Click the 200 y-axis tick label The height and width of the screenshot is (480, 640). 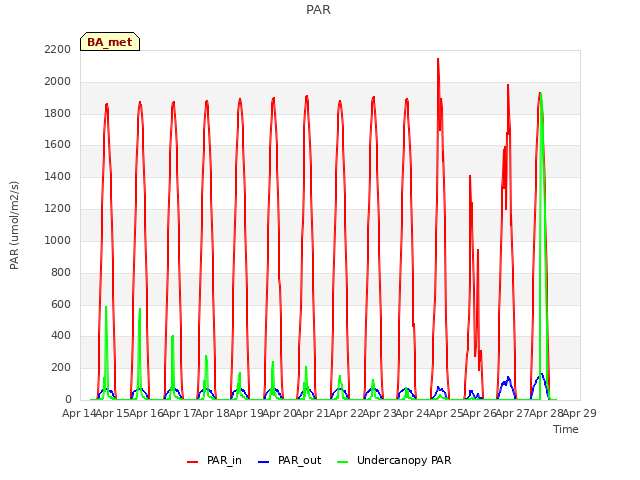pyautogui.click(x=61, y=368)
